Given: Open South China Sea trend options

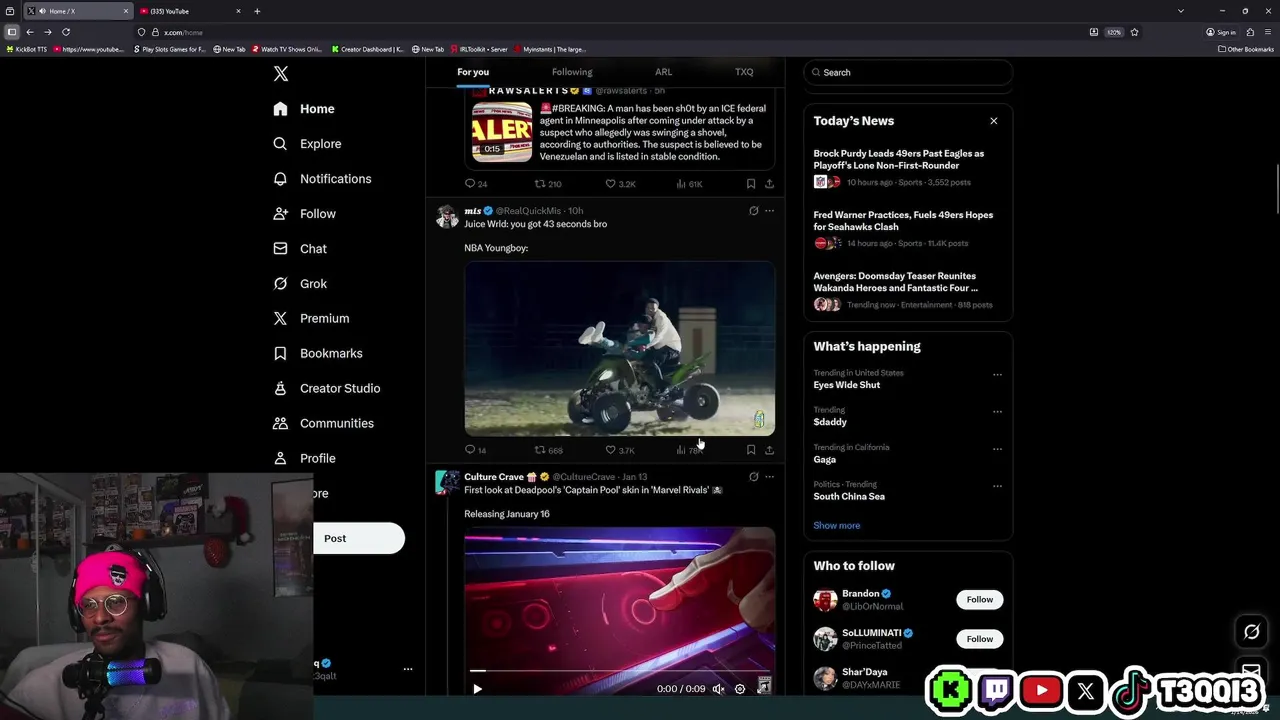Looking at the screenshot, I should click(x=997, y=486).
